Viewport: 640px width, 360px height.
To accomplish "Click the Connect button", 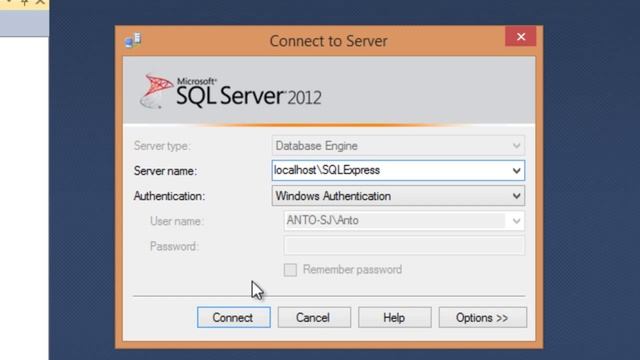I will coord(233,318).
